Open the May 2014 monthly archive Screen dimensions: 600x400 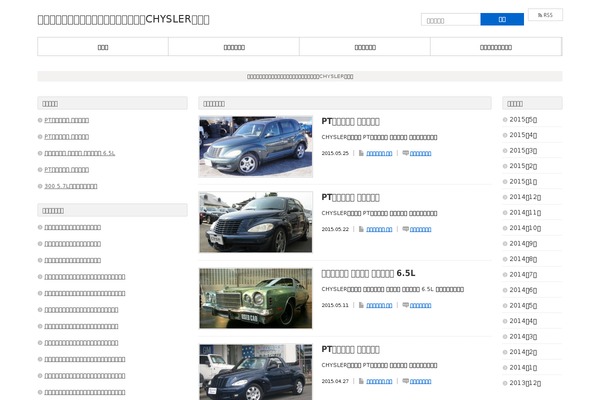pos(523,305)
